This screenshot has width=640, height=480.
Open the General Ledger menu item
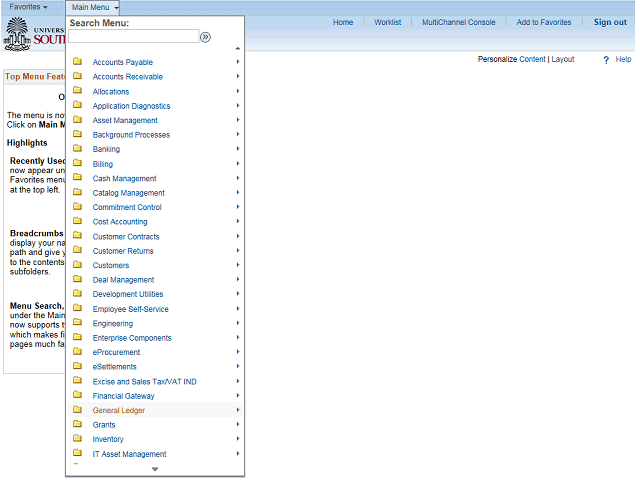[119, 410]
